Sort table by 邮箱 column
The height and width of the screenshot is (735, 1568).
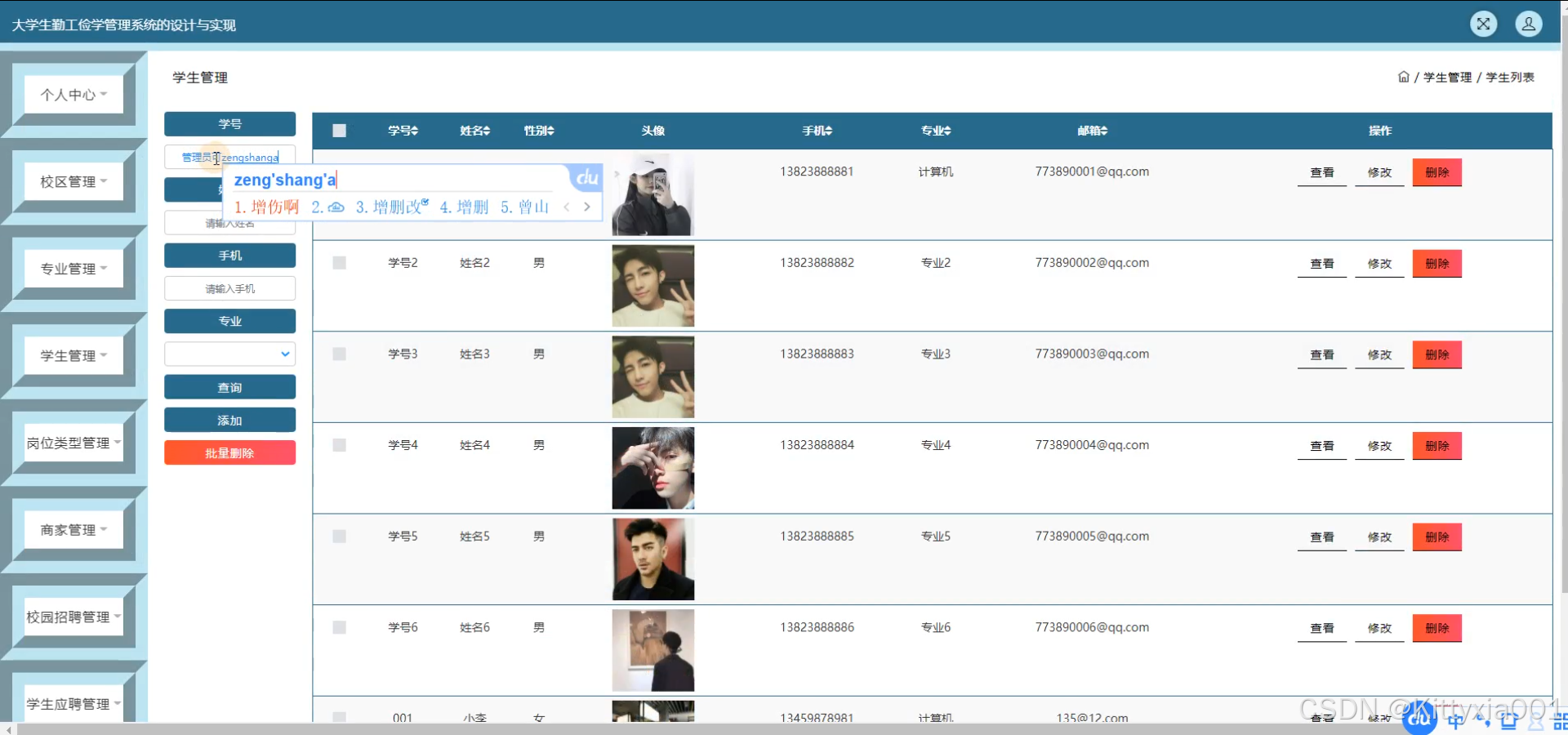coord(1092,131)
